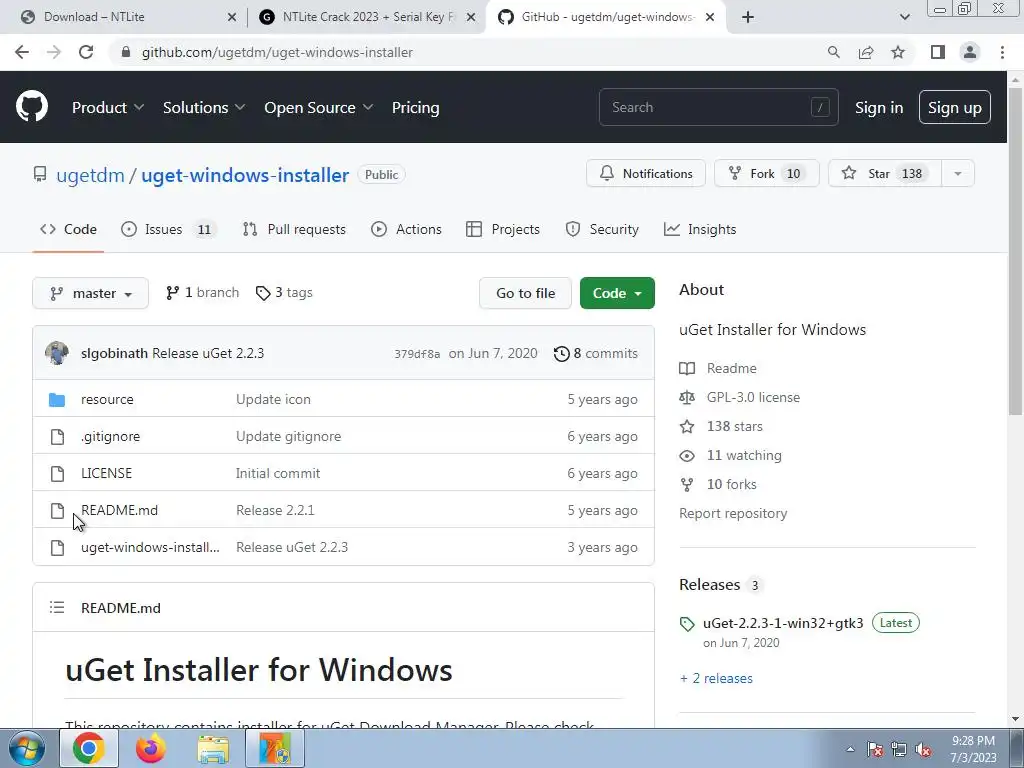The image size is (1024, 768).
Task: Open the Windows Start button
Action: pyautogui.click(x=27, y=748)
